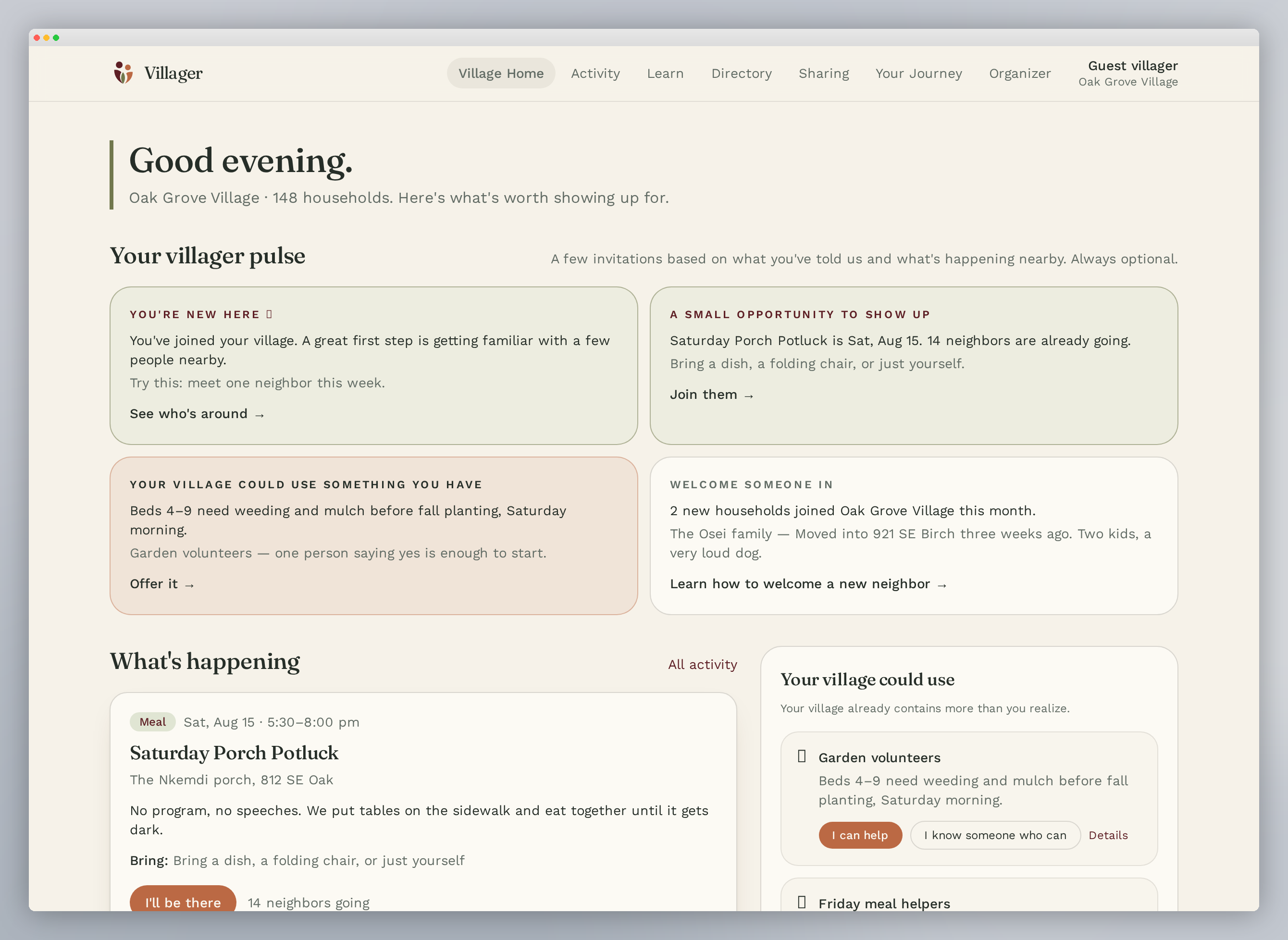
Task: Open Details for Garden volunteers
Action: point(1108,835)
